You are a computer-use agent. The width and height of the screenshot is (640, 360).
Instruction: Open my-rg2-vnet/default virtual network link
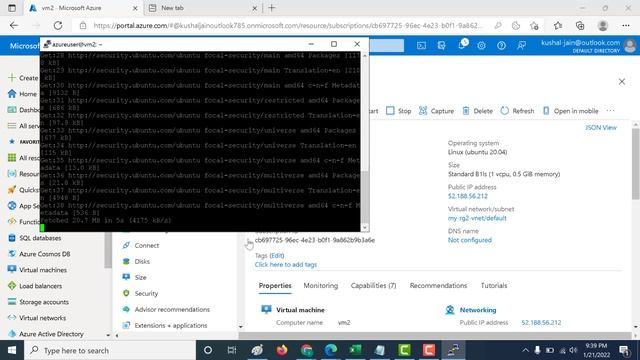pos(477,218)
